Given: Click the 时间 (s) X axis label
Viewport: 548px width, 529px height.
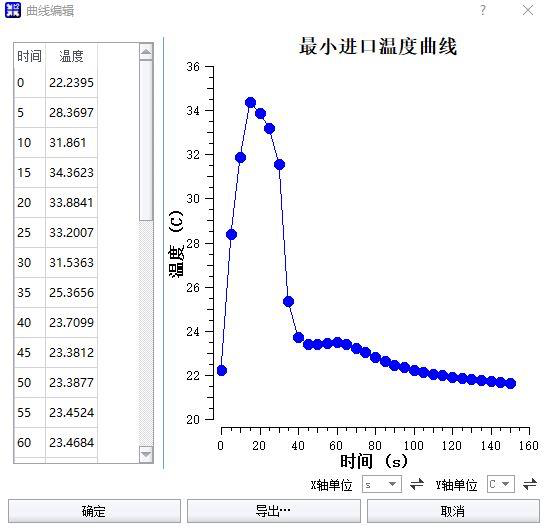Looking at the screenshot, I should (x=374, y=461).
